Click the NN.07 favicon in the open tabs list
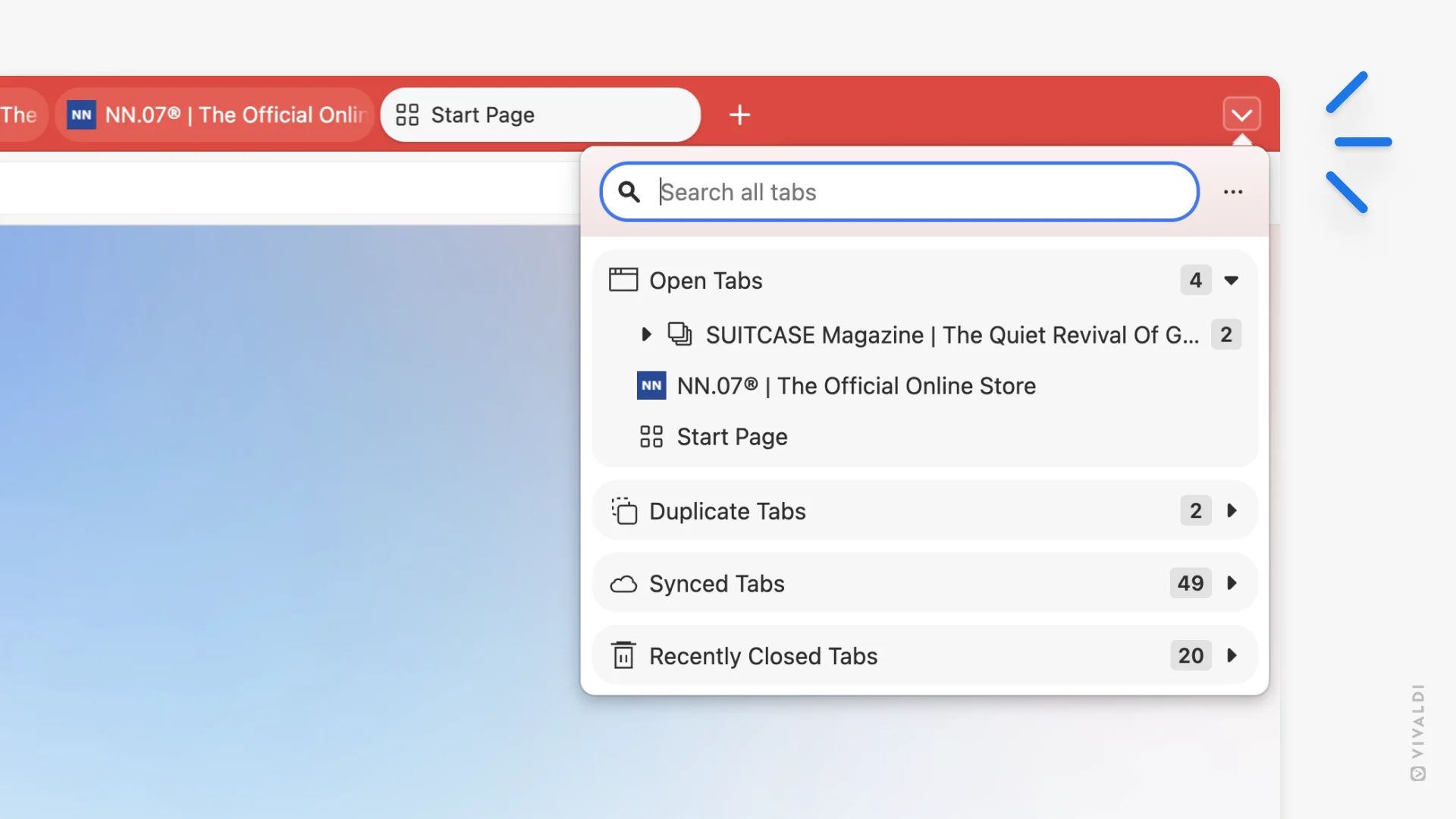Image resolution: width=1456 pixels, height=819 pixels. (651, 385)
